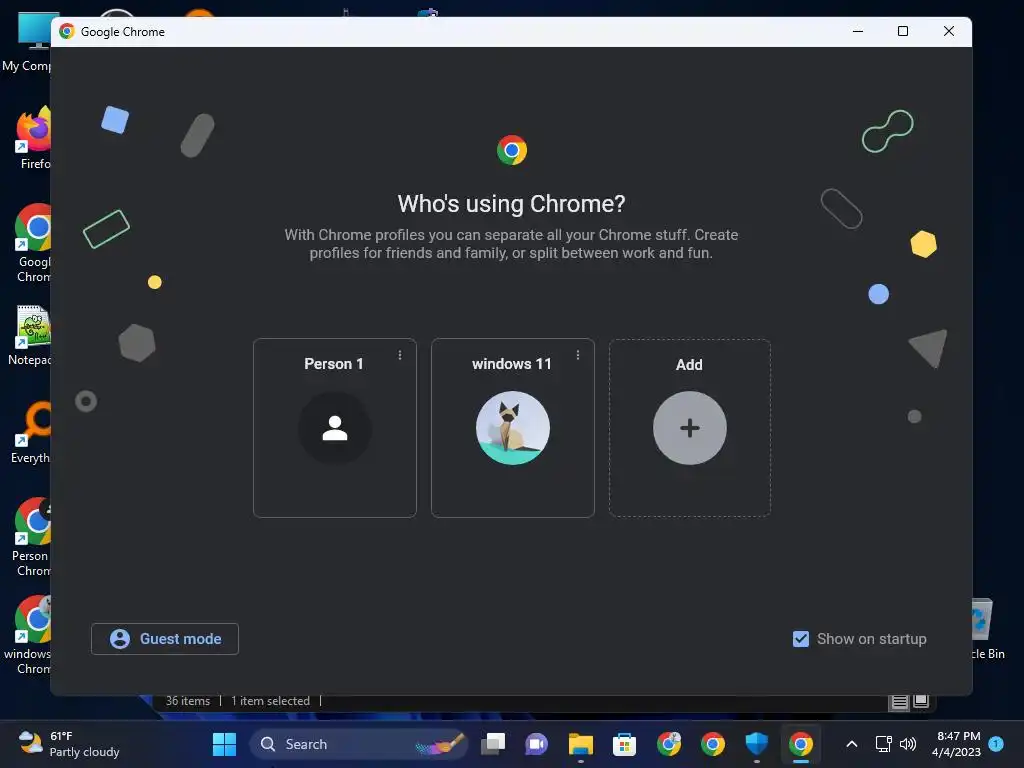Open volume control in system tray
The width and height of the screenshot is (1024, 768).
point(908,744)
